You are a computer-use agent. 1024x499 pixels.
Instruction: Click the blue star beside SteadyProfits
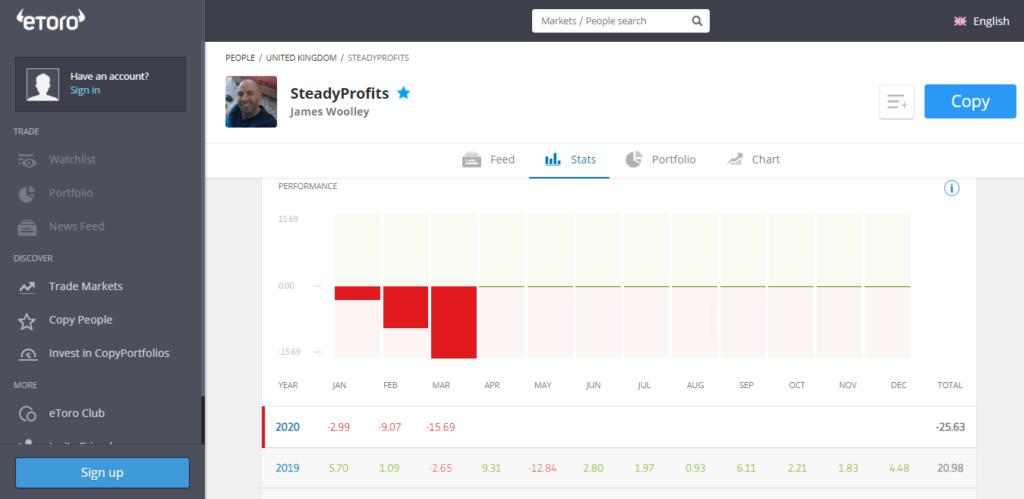click(x=404, y=93)
